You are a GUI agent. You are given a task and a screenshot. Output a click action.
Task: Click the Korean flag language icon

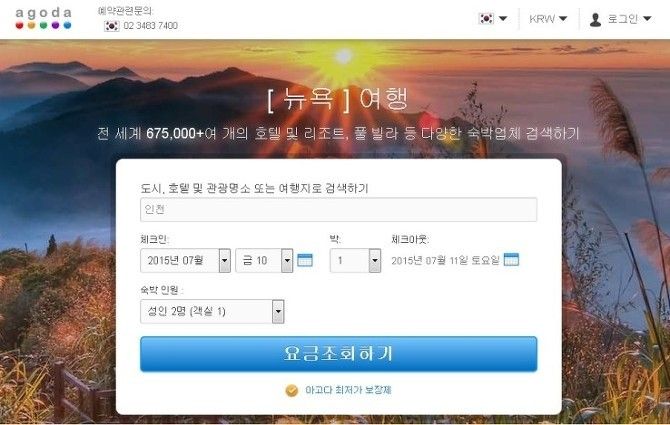[486, 18]
